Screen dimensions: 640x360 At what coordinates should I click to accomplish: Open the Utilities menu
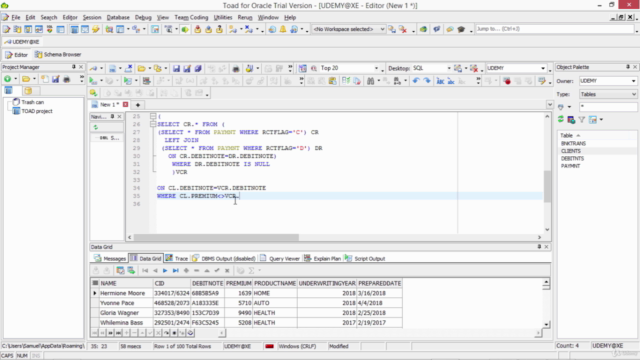(x=223, y=18)
